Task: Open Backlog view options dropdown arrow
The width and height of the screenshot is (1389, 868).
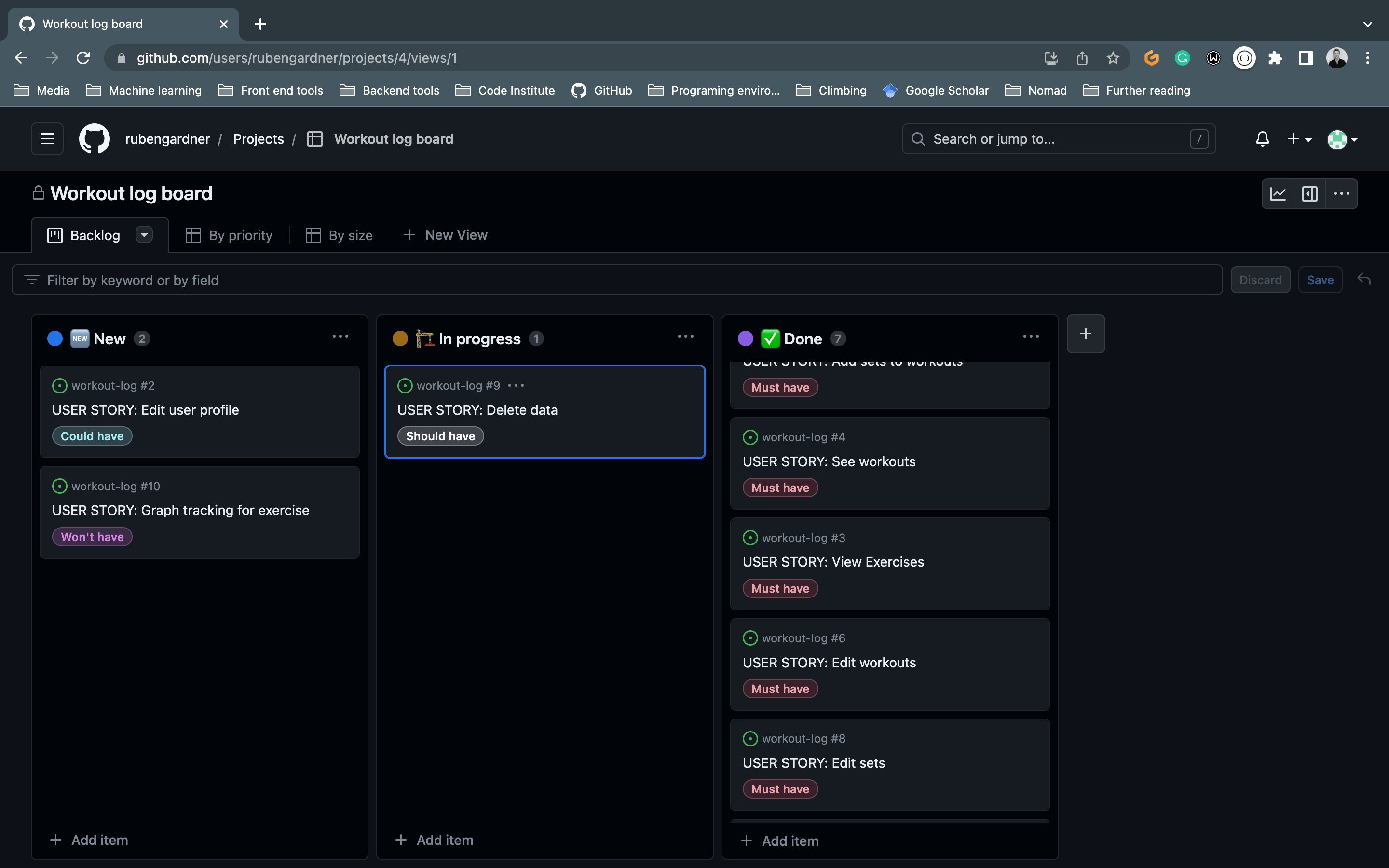Action: (144, 235)
